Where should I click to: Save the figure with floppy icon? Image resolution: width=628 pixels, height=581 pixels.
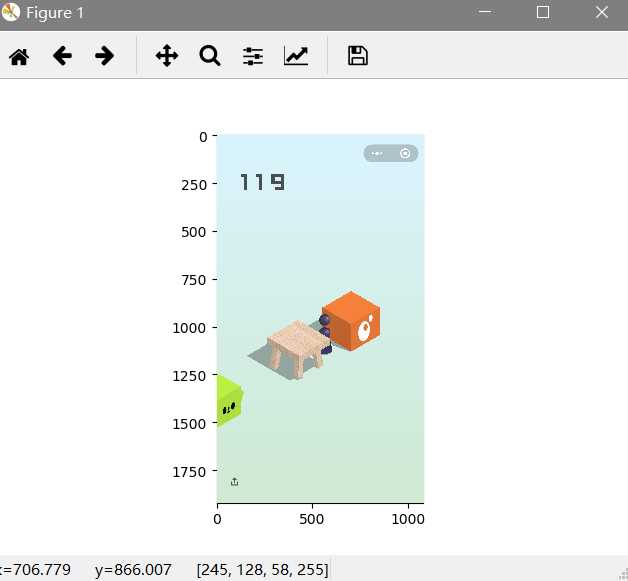(358, 56)
